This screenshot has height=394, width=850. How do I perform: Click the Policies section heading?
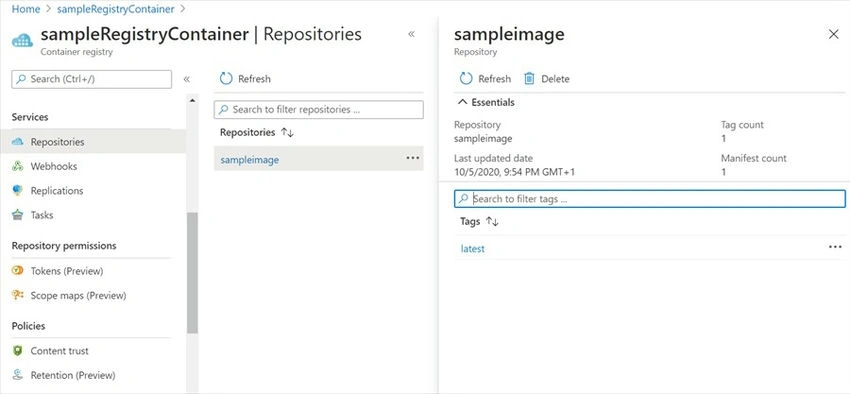pos(28,326)
